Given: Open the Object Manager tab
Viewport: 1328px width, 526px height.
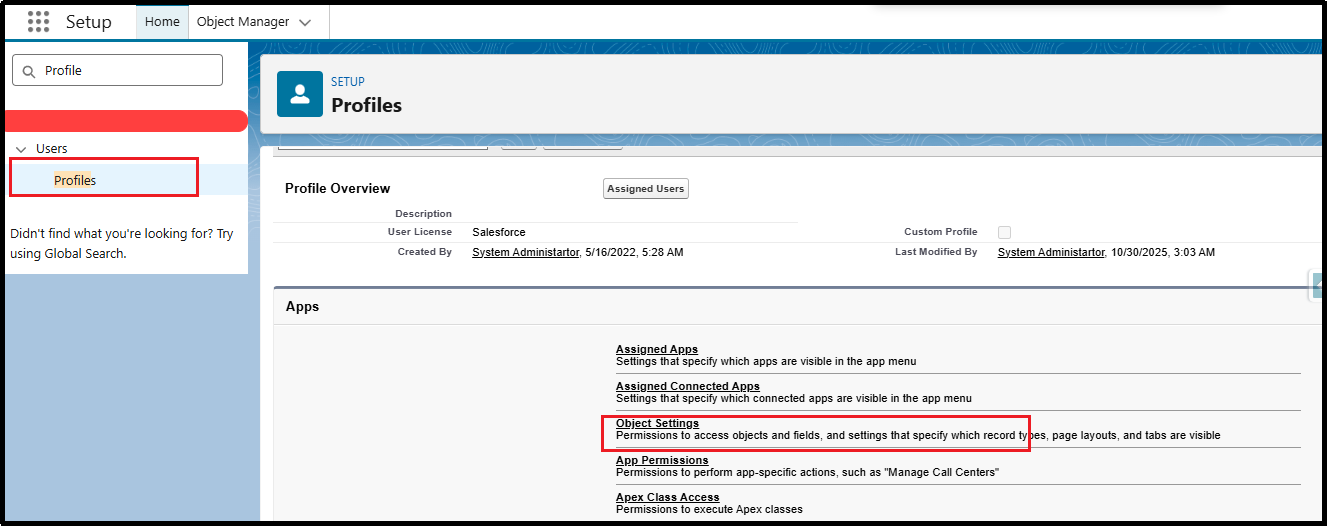Looking at the screenshot, I should point(243,21).
